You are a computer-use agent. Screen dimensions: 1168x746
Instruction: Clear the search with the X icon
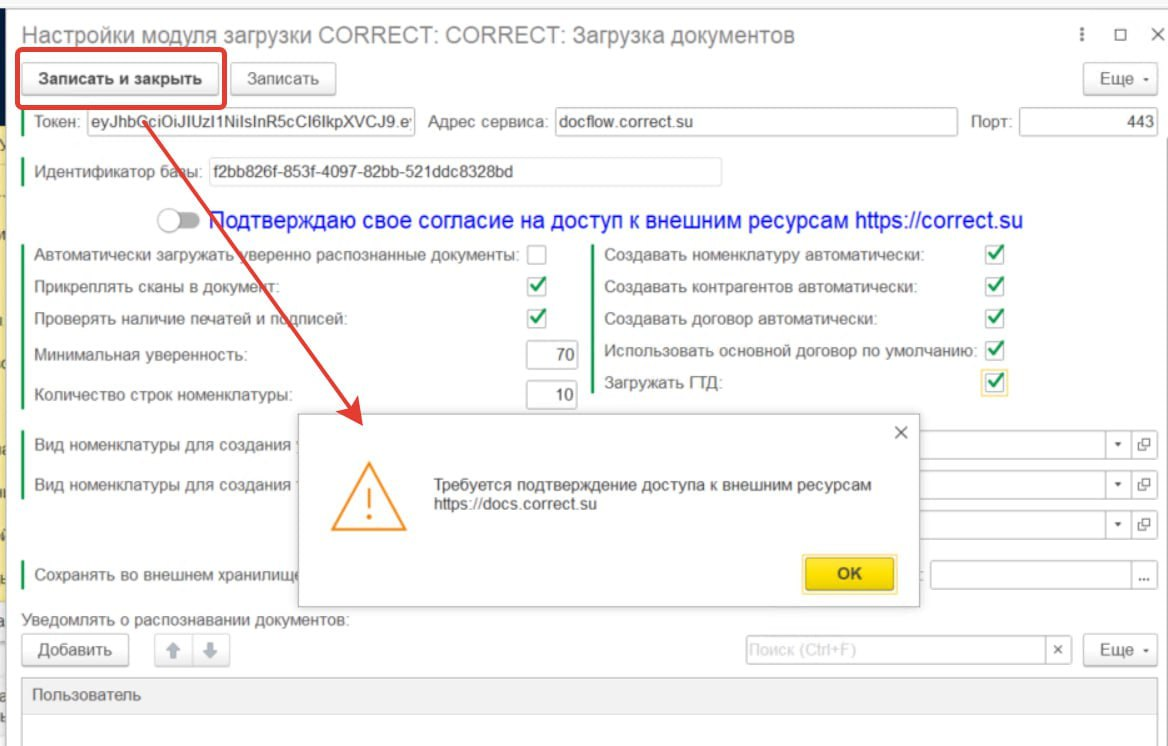1058,650
